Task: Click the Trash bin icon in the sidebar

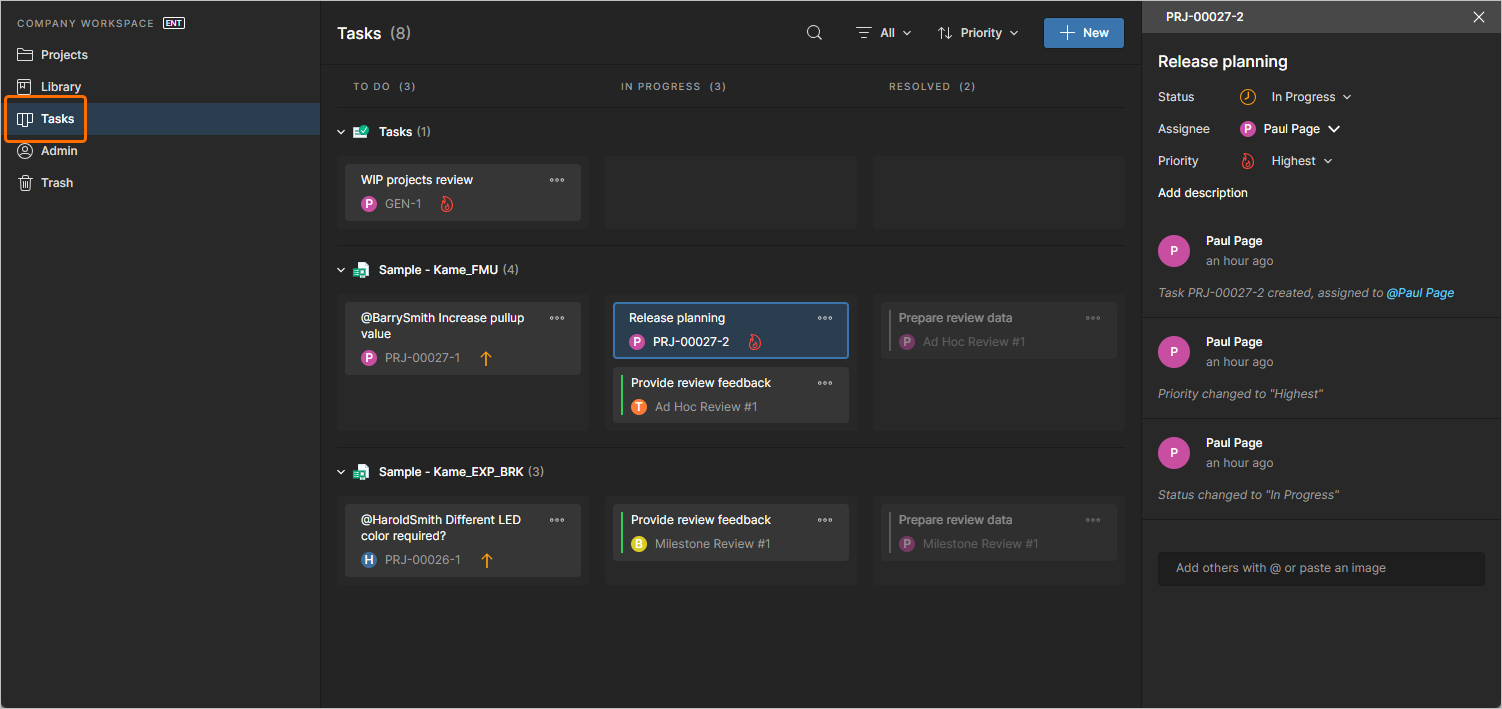Action: pyautogui.click(x=26, y=182)
